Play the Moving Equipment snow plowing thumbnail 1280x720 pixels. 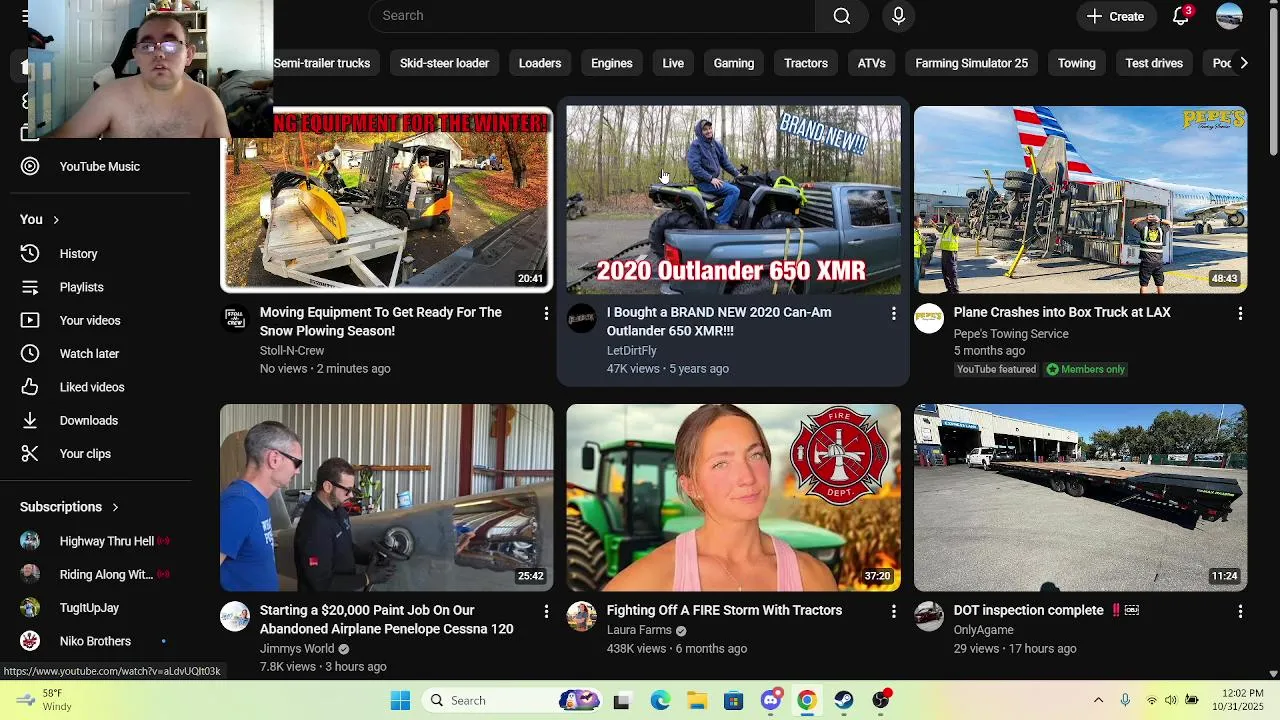click(386, 199)
